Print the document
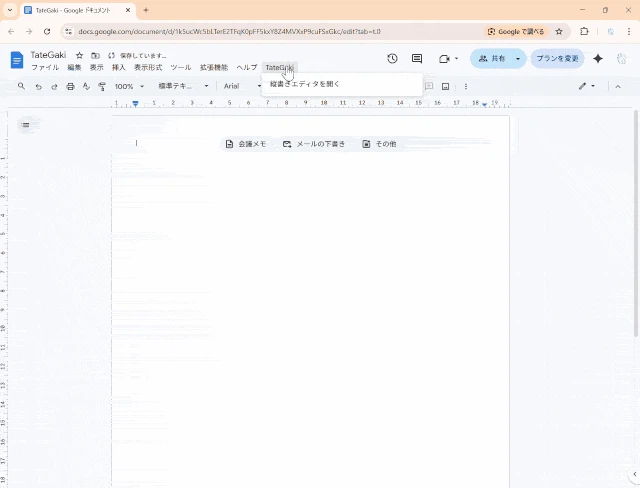This screenshot has width=640, height=488. coord(70,86)
